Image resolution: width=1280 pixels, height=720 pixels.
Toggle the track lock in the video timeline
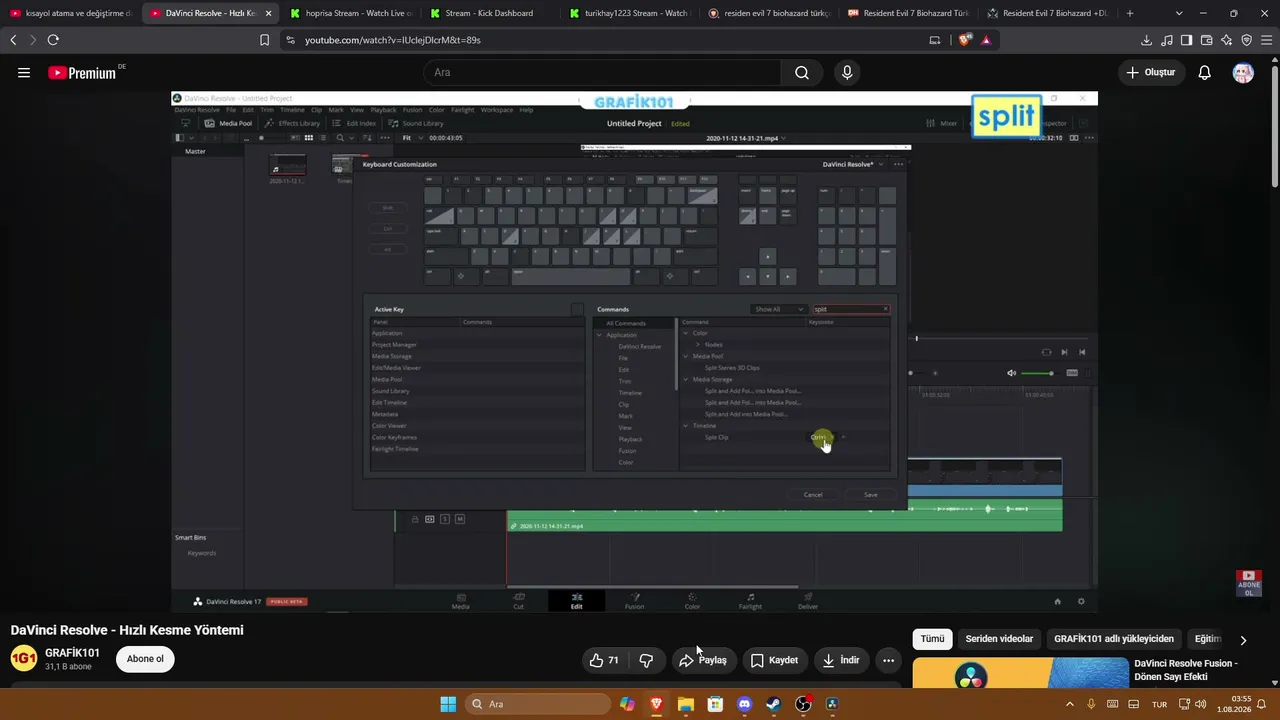[x=415, y=519]
